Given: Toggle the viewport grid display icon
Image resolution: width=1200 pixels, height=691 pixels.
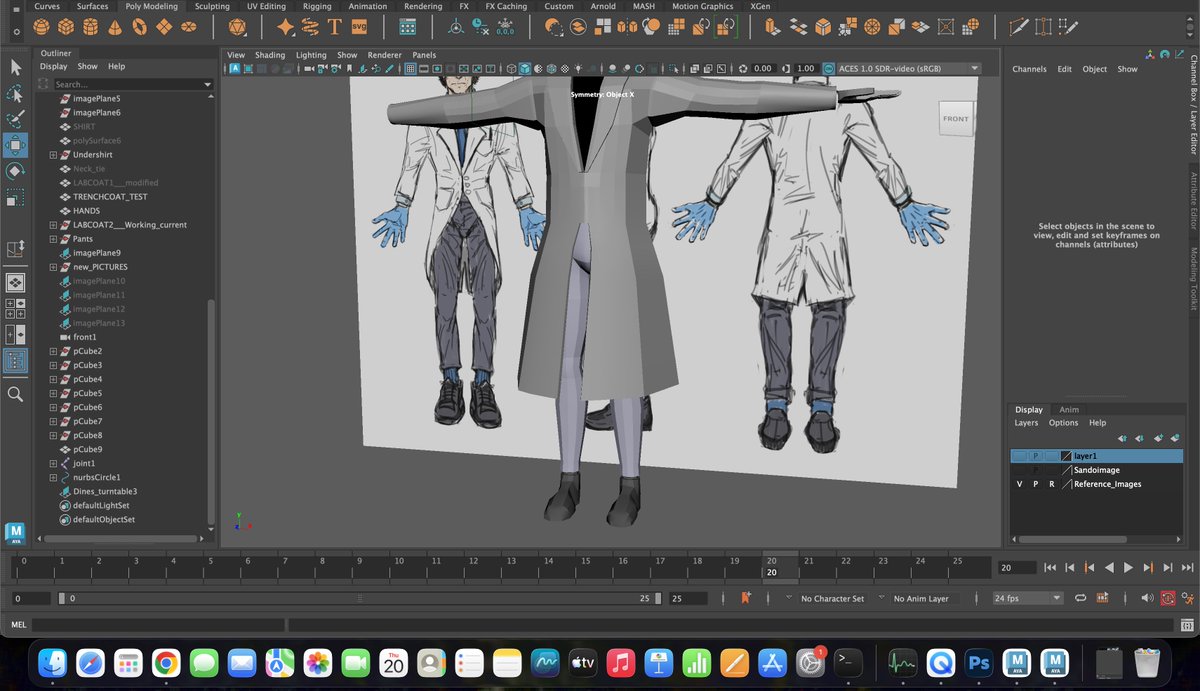Looking at the screenshot, I should point(411,69).
